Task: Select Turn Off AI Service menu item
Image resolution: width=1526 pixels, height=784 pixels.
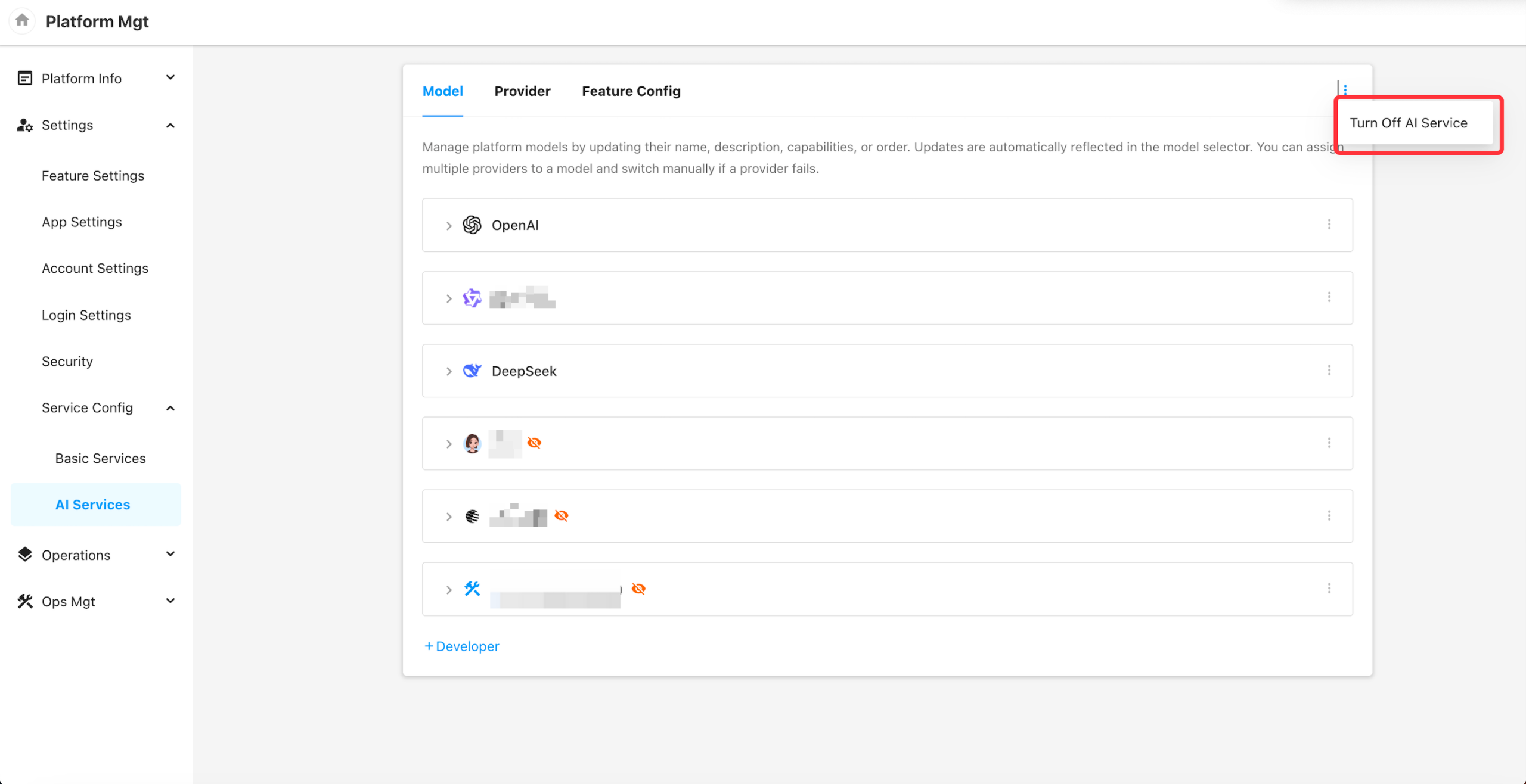Action: (1408, 123)
